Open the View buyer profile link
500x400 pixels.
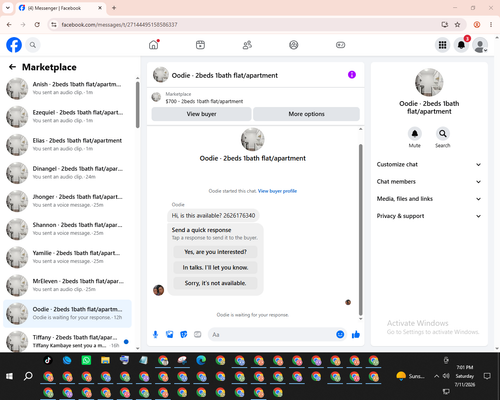pos(277,191)
